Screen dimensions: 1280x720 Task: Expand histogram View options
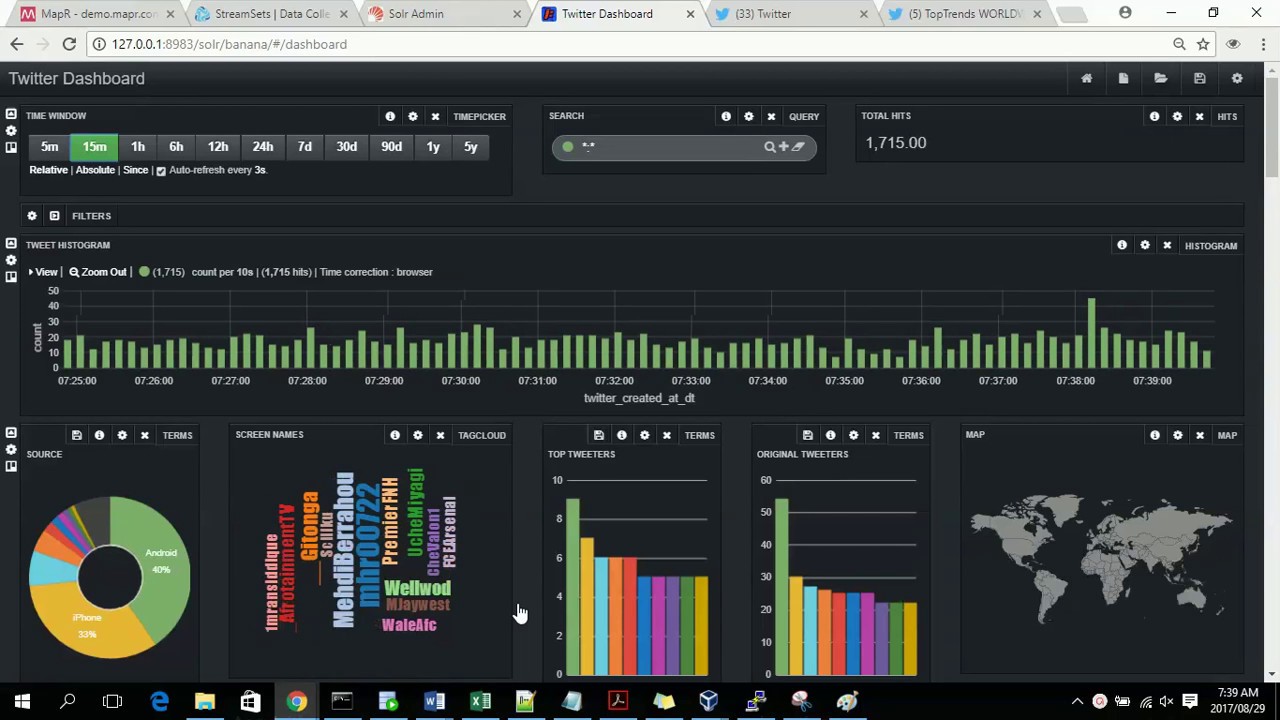click(x=43, y=272)
